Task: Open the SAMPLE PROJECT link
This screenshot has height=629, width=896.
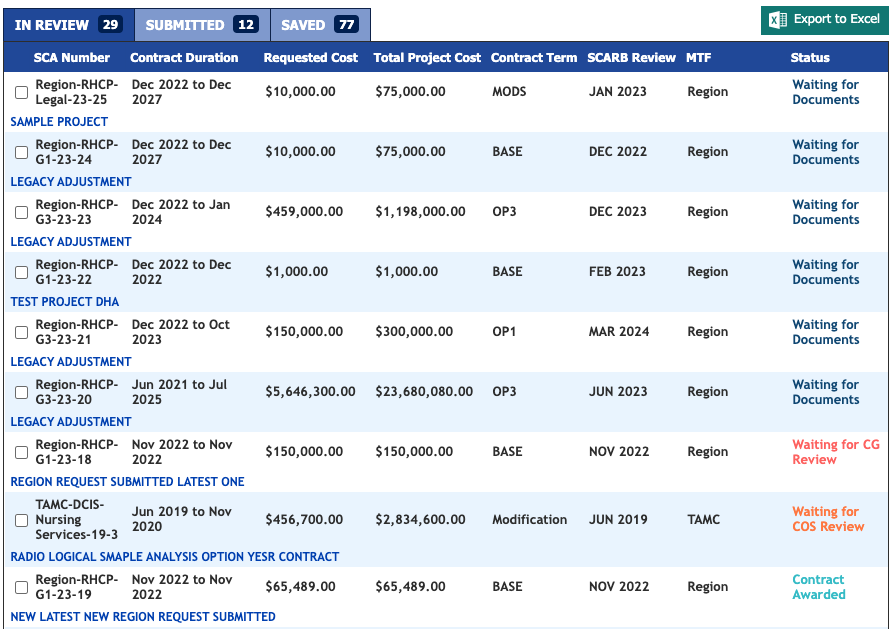Action: [x=59, y=122]
